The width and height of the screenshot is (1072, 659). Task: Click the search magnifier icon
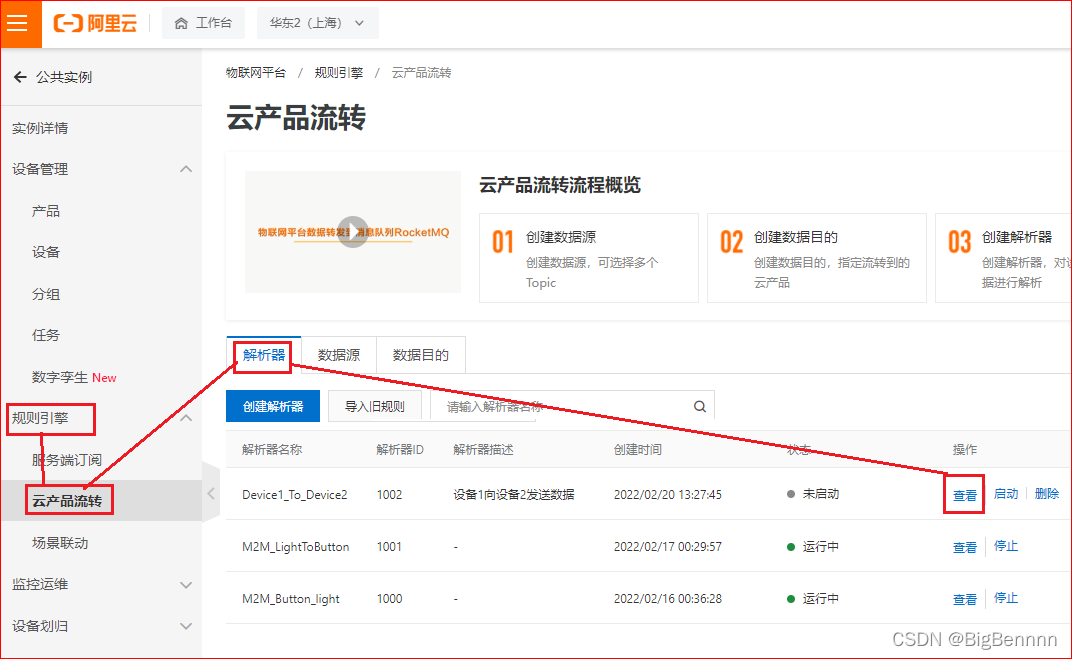699,406
